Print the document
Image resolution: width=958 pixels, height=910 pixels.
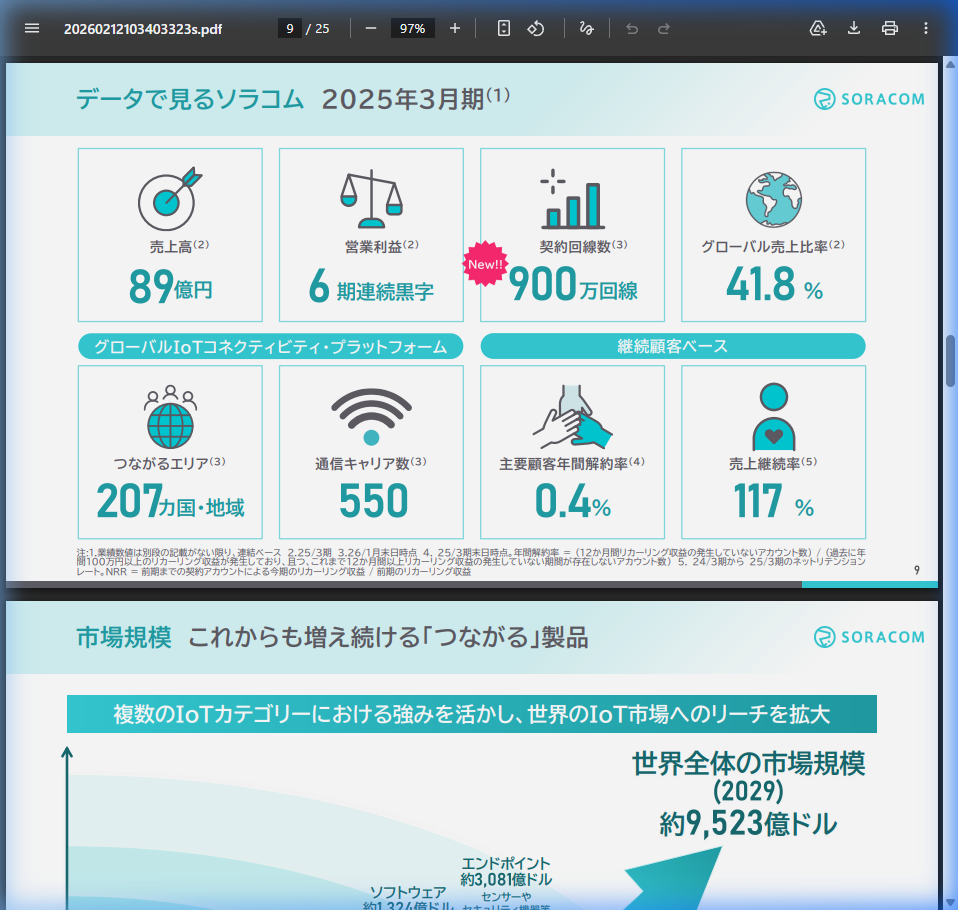889,29
